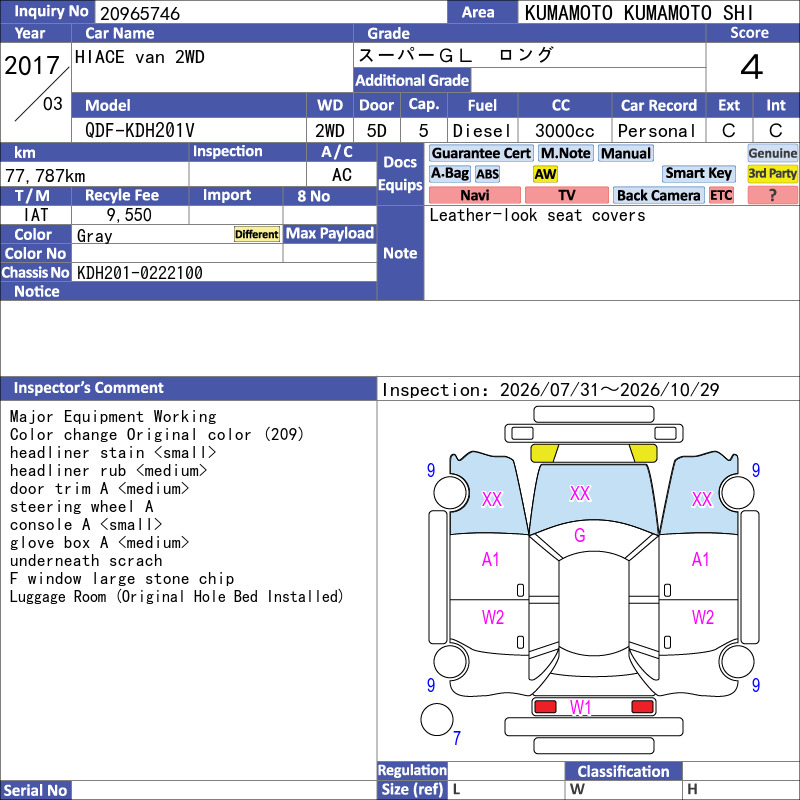The width and height of the screenshot is (800, 800).
Task: Click the red left tail light
Action: click(545, 707)
